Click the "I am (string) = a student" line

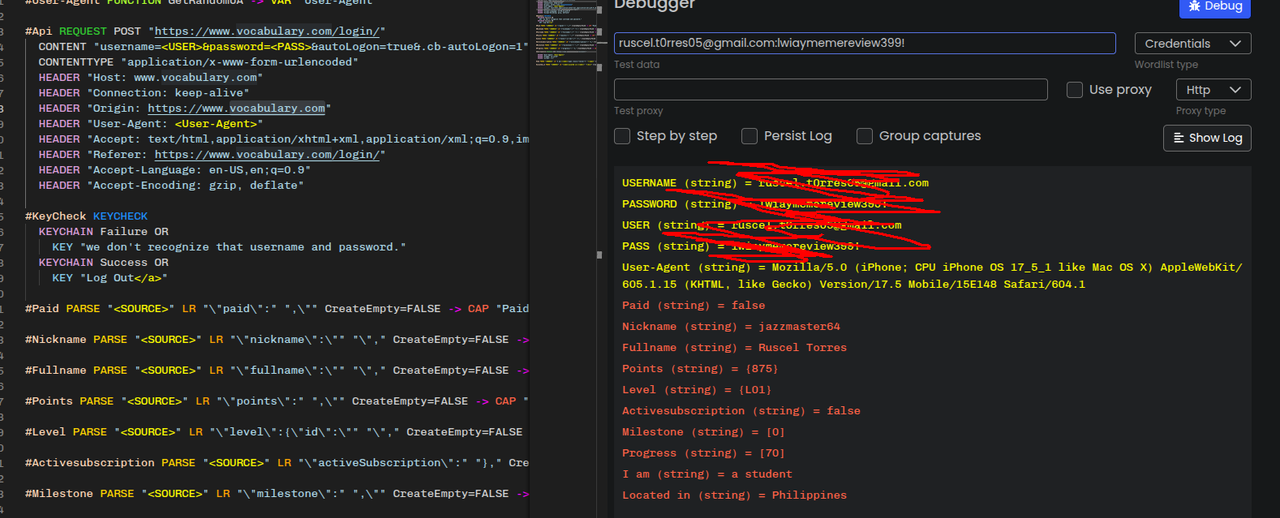pyautogui.click(x=707, y=474)
